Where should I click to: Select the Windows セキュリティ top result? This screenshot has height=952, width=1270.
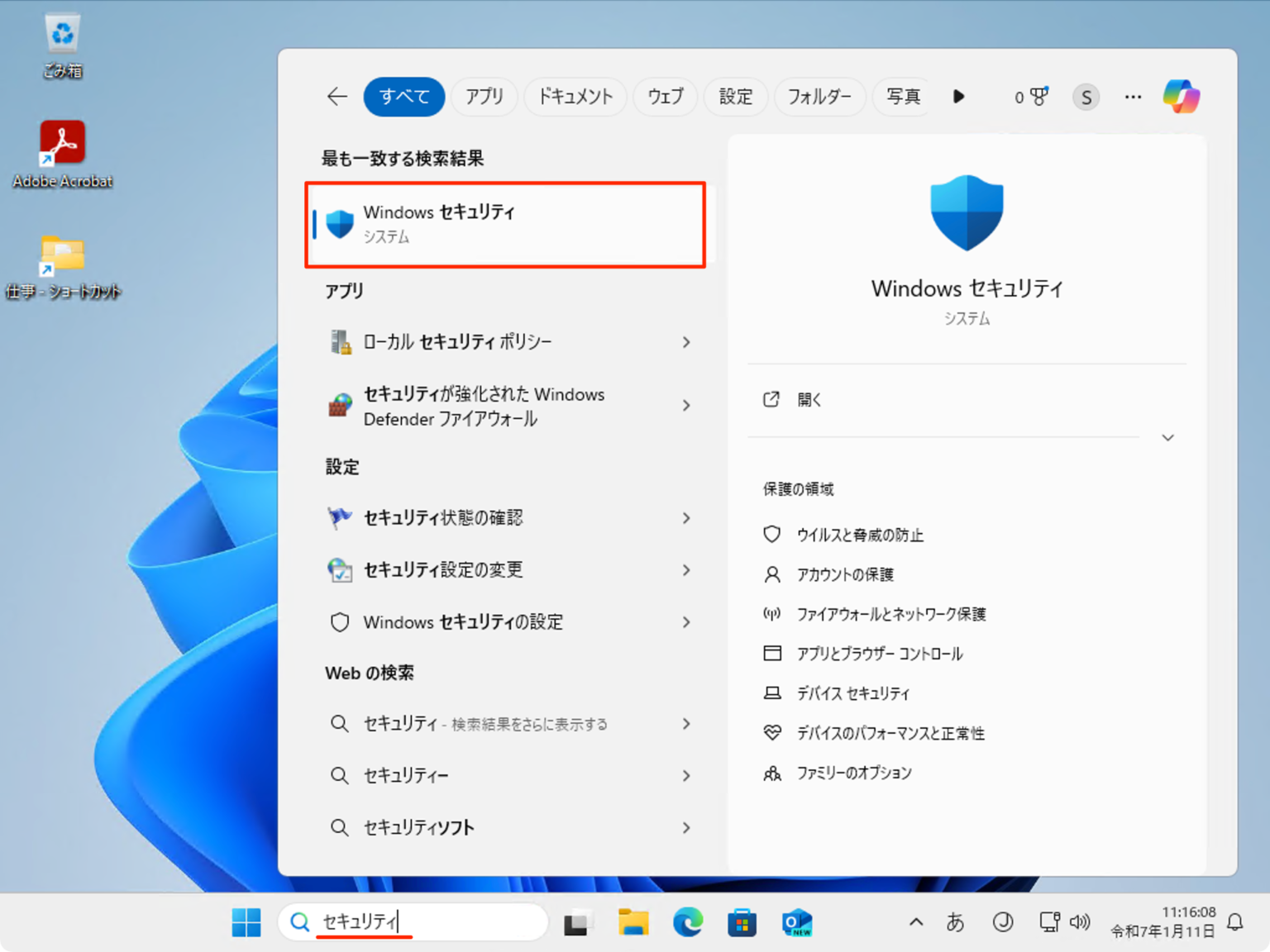click(505, 223)
